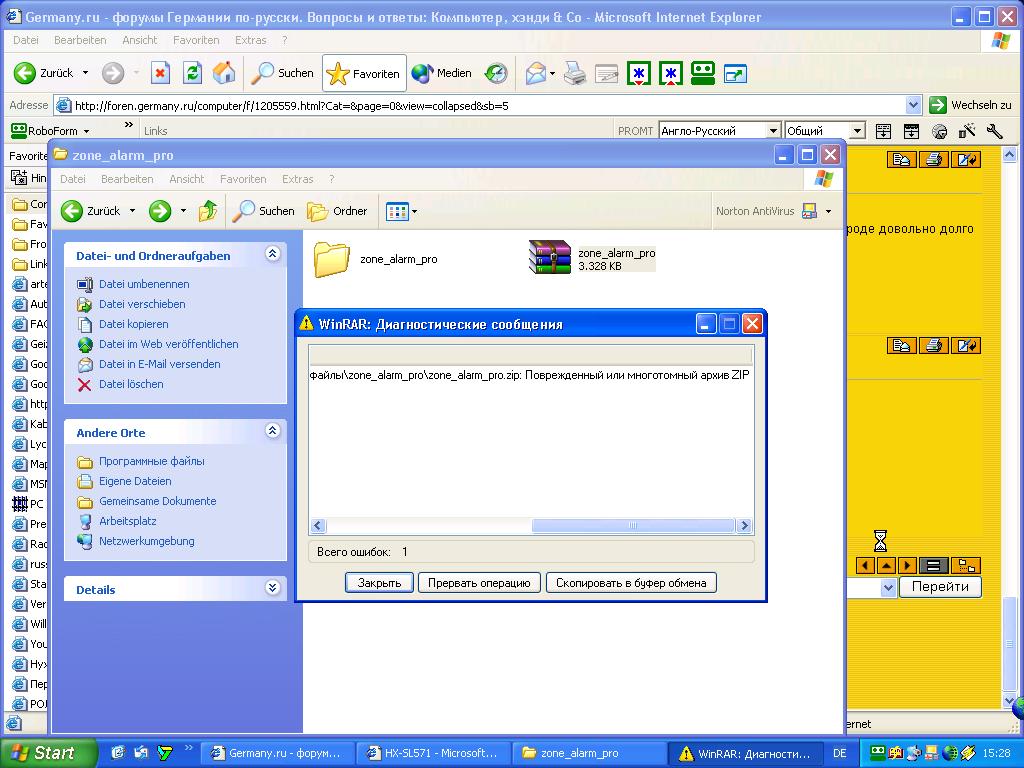Toggle the Ordner folders pane in Explorer
This screenshot has width=1024, height=768.
click(x=338, y=211)
